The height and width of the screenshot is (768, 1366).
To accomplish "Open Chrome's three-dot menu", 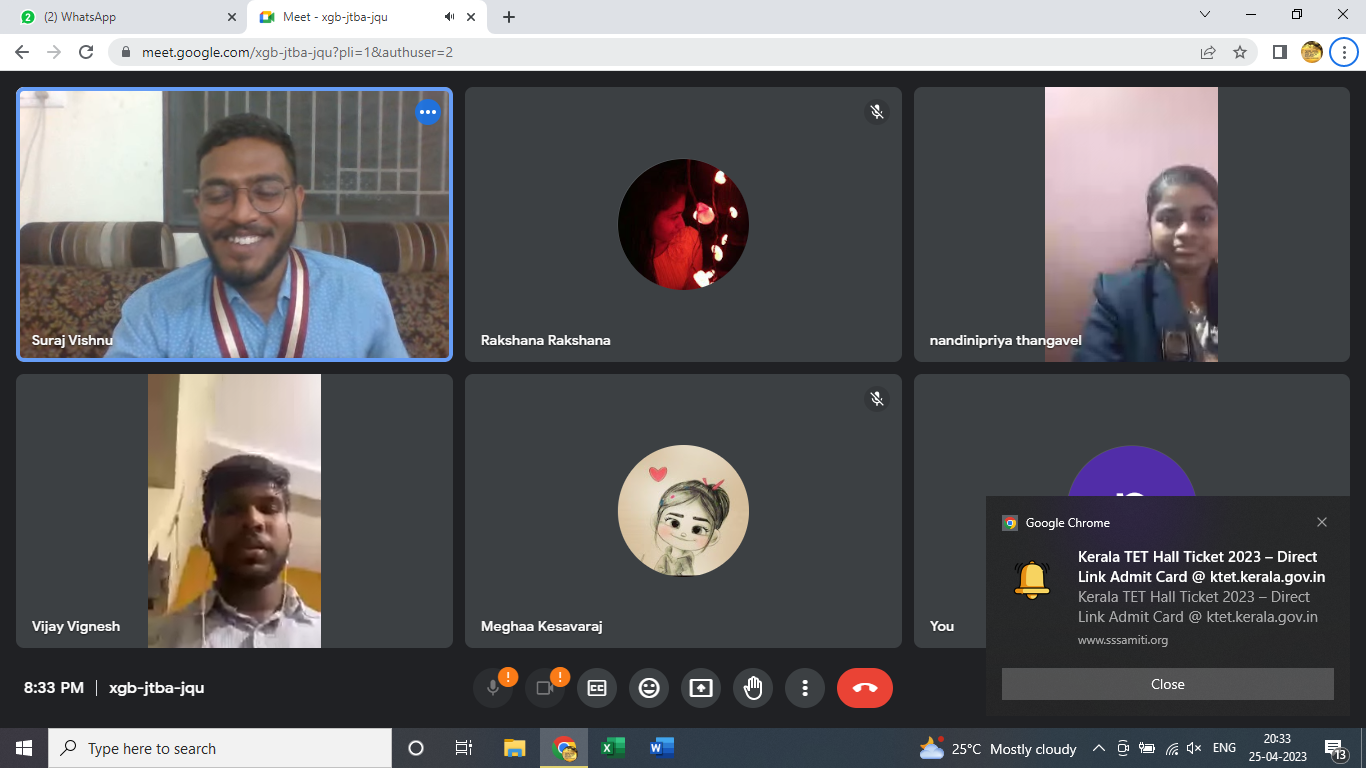I will click(x=1343, y=52).
